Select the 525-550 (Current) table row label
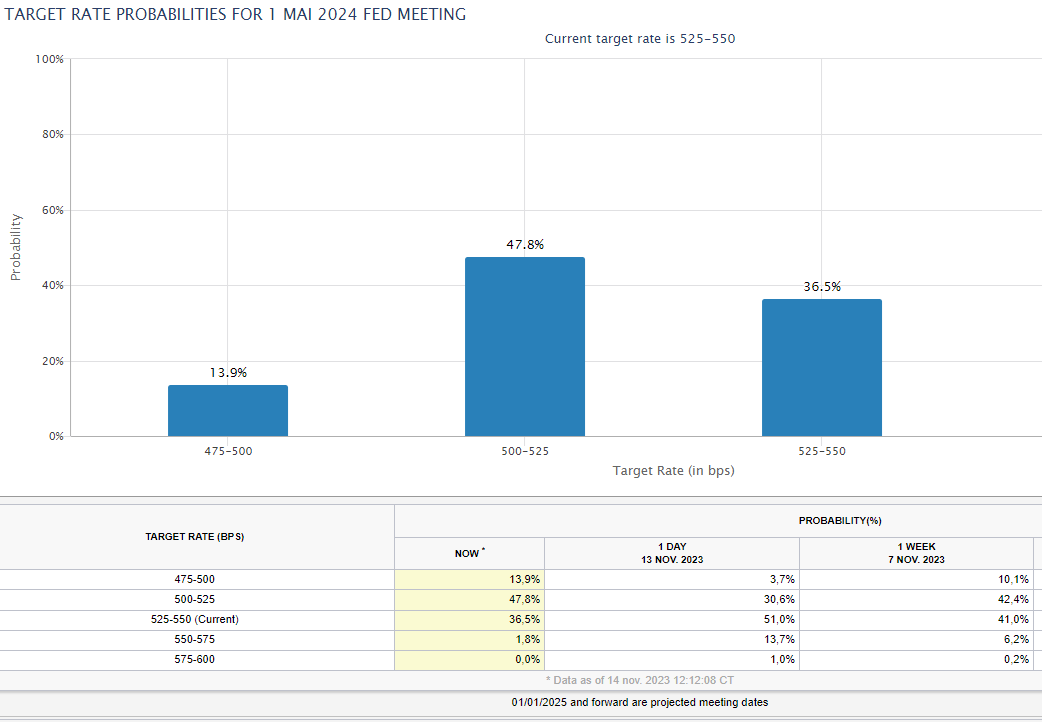Screen dimensions: 1042x722 [x=195, y=619]
